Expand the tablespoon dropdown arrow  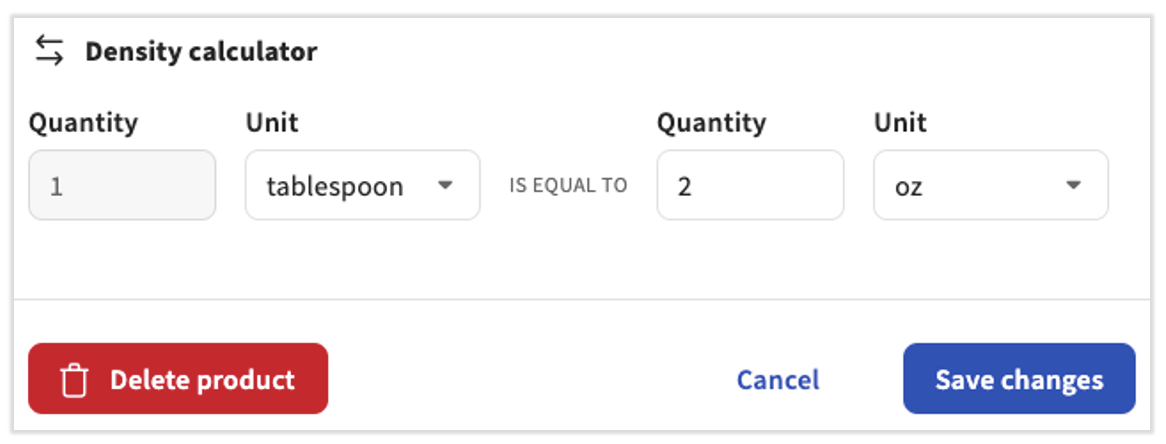[x=446, y=185]
